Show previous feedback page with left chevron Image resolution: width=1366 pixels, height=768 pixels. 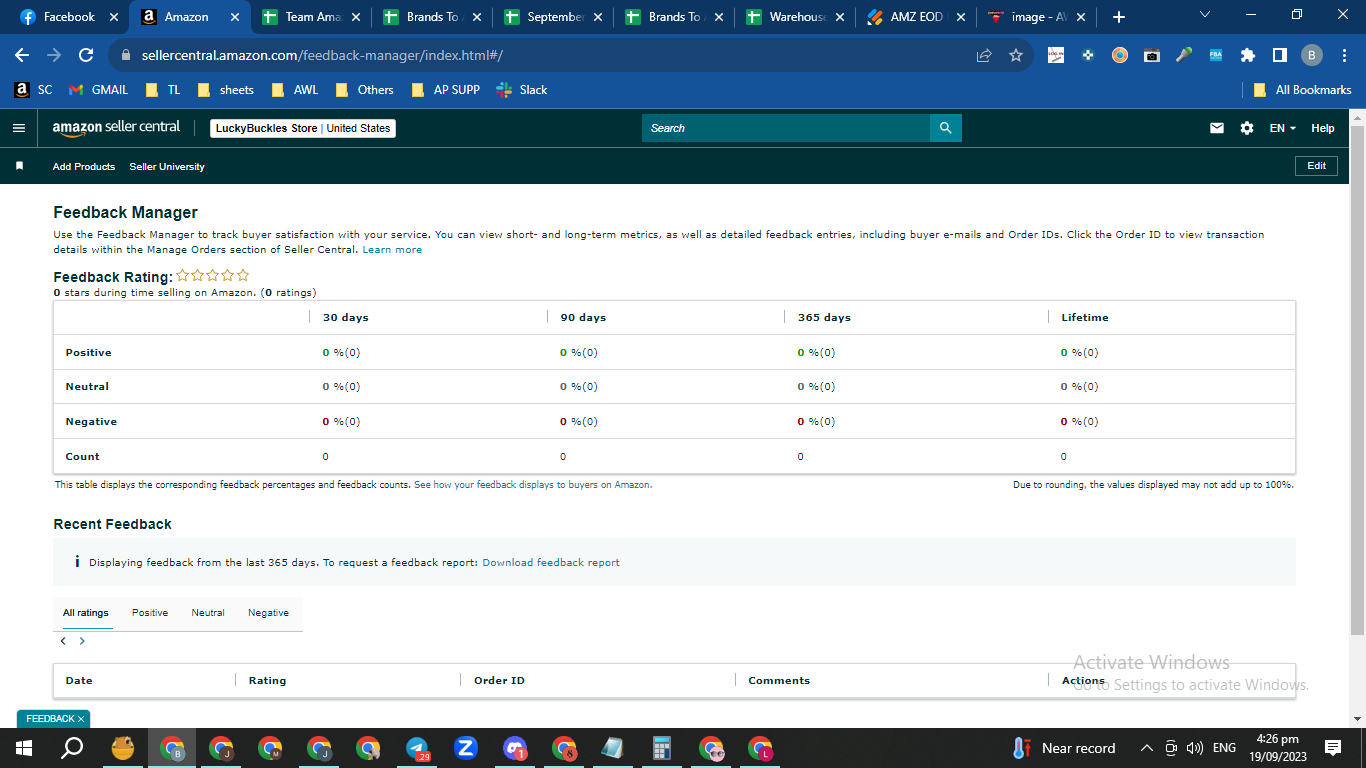coord(63,641)
